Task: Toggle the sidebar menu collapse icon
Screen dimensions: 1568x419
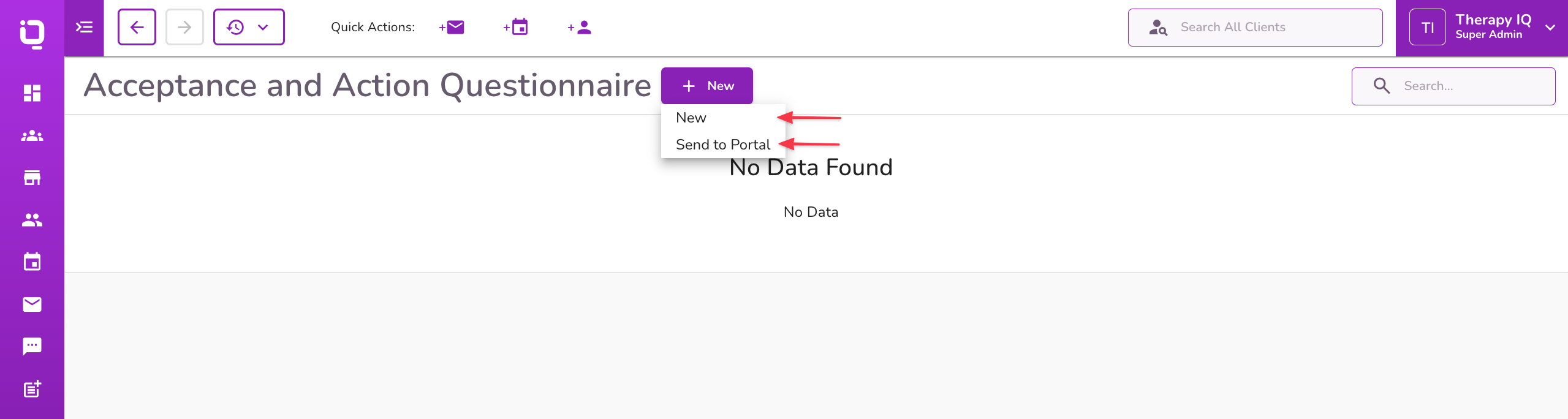Action: pos(84,28)
